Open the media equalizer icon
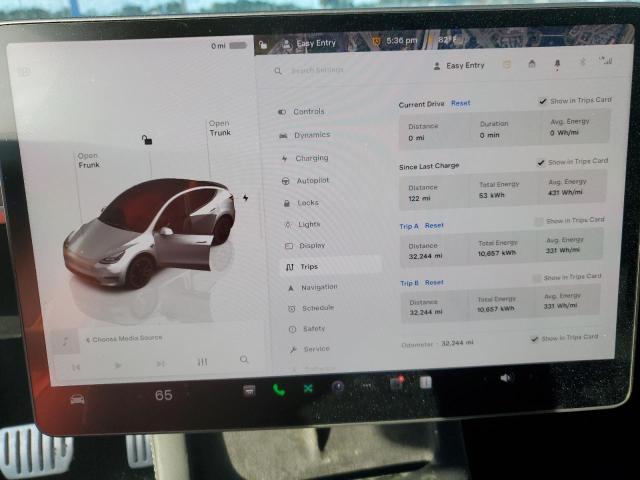 click(202, 362)
